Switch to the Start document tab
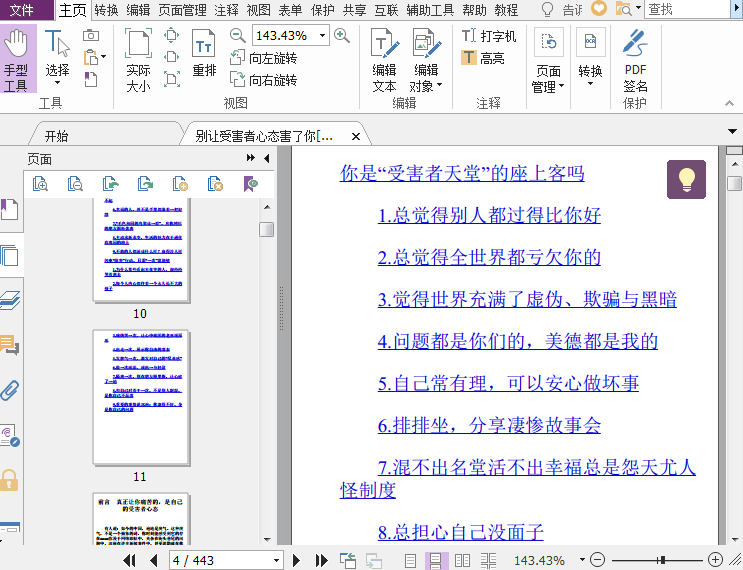The width and height of the screenshot is (743, 570). (57, 136)
